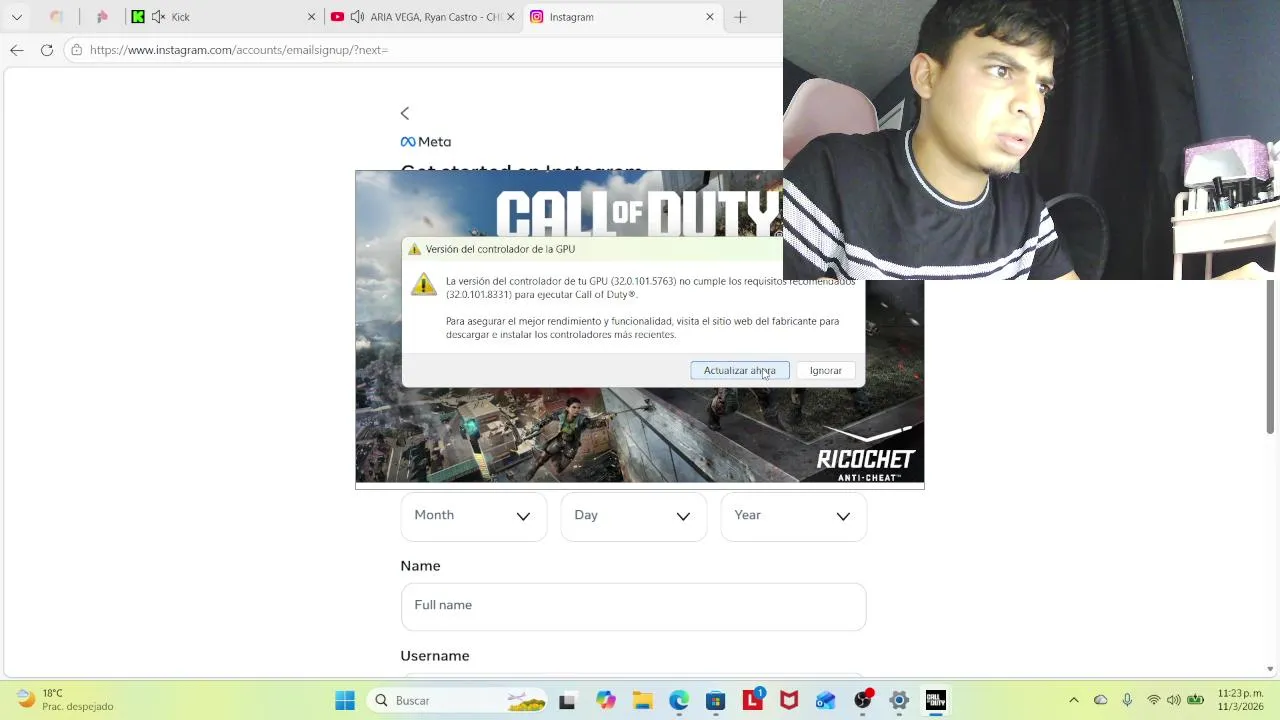Open OBS Studio from taskbar
Screen dimensions: 1280x720
click(x=863, y=701)
